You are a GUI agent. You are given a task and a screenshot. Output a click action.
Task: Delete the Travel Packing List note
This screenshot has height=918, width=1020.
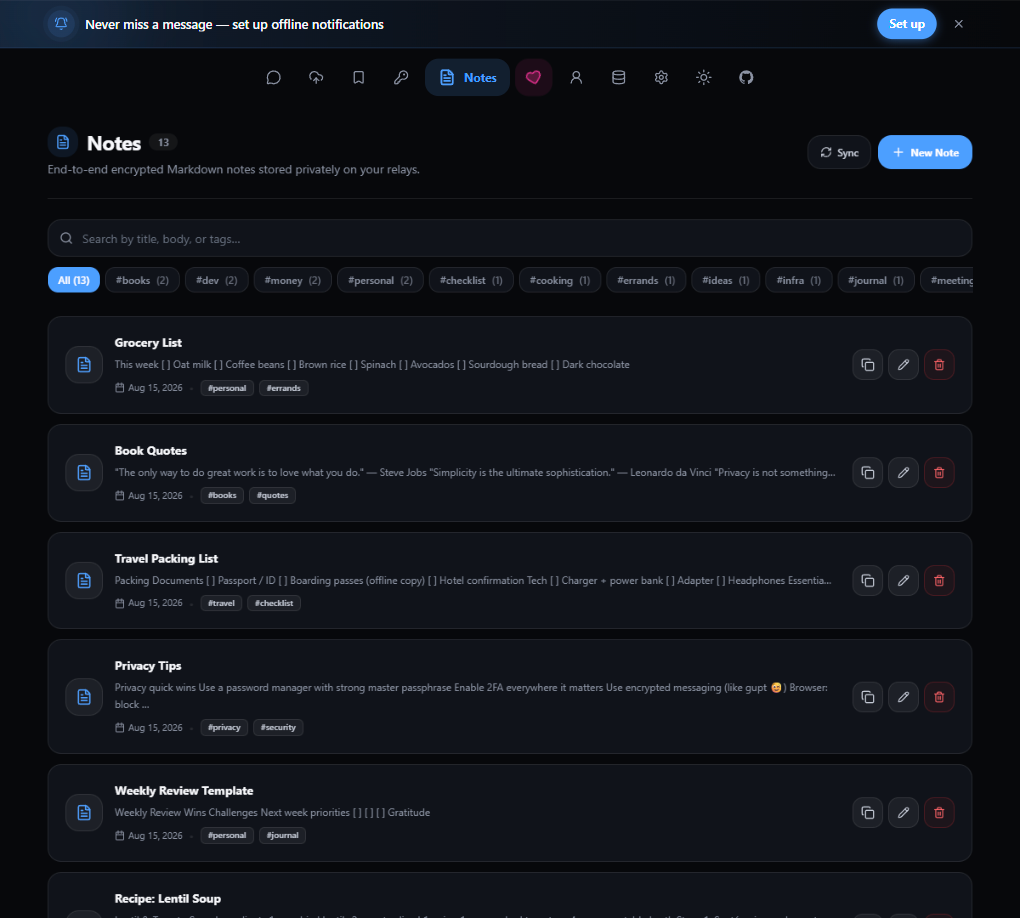[939, 580]
